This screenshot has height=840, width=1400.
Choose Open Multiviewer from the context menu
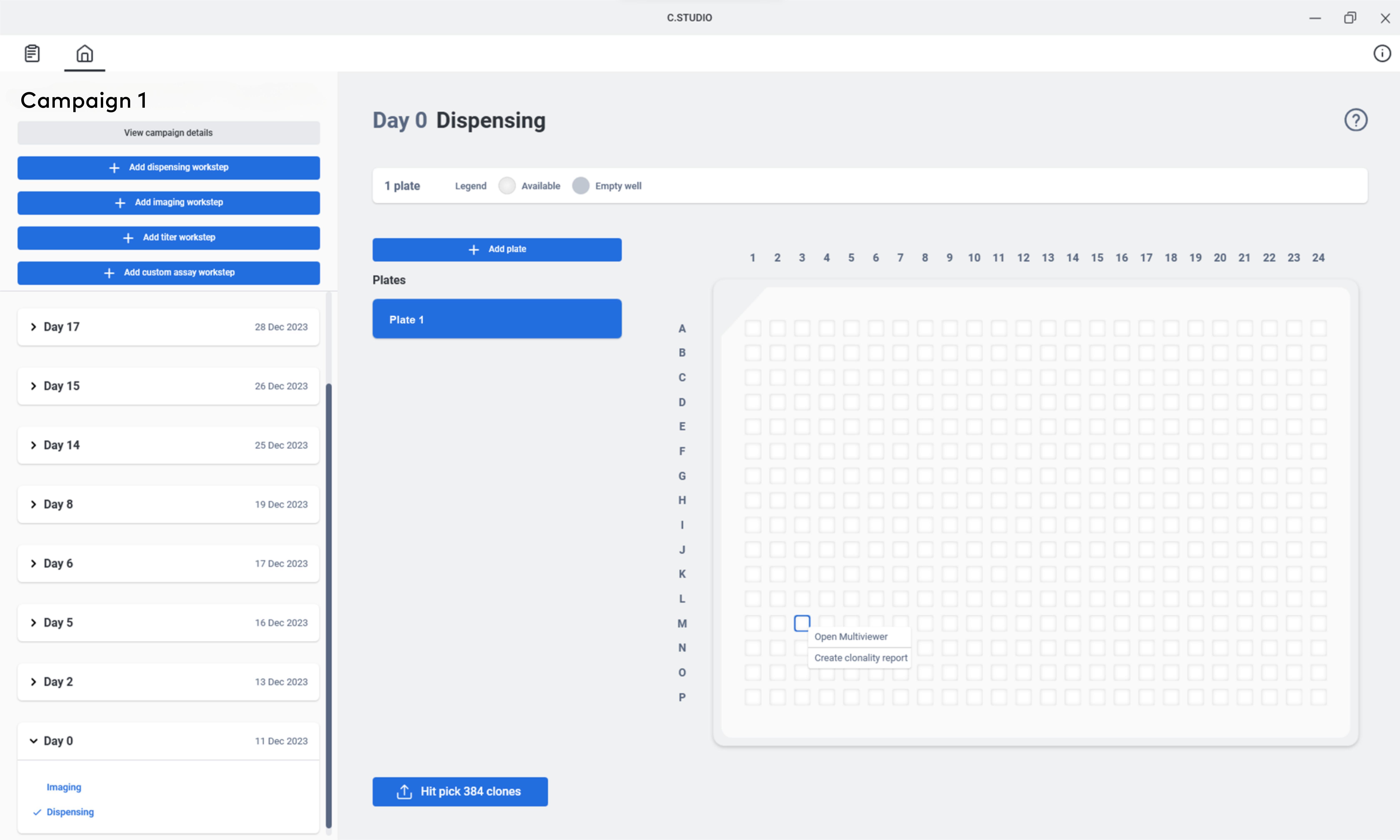point(859,637)
